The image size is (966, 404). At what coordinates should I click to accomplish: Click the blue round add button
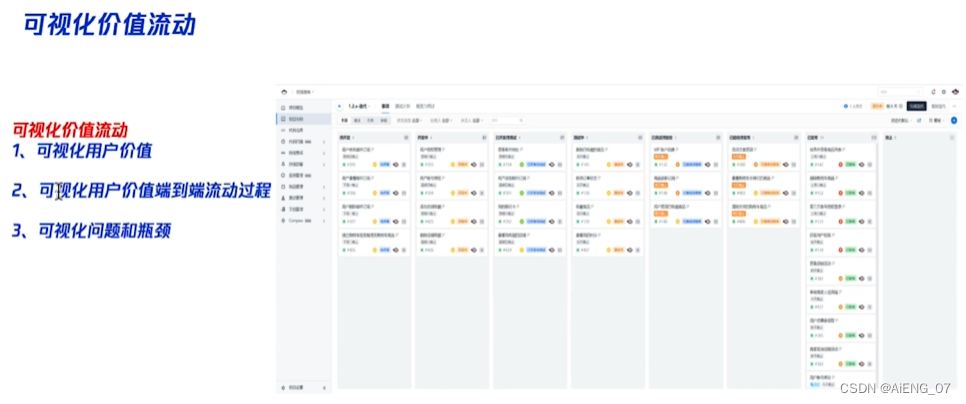tap(954, 120)
